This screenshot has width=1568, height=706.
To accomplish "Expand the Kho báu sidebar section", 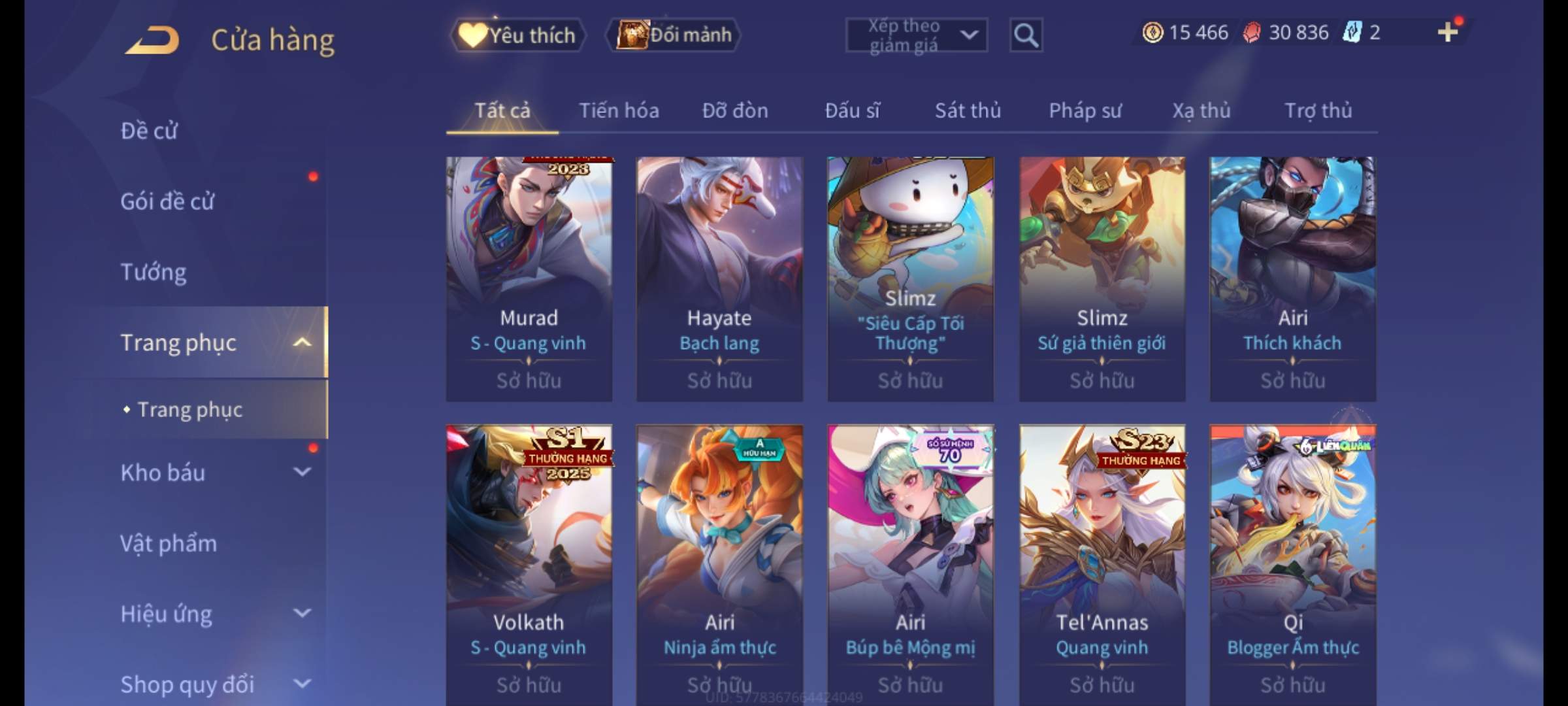I will tap(302, 472).
